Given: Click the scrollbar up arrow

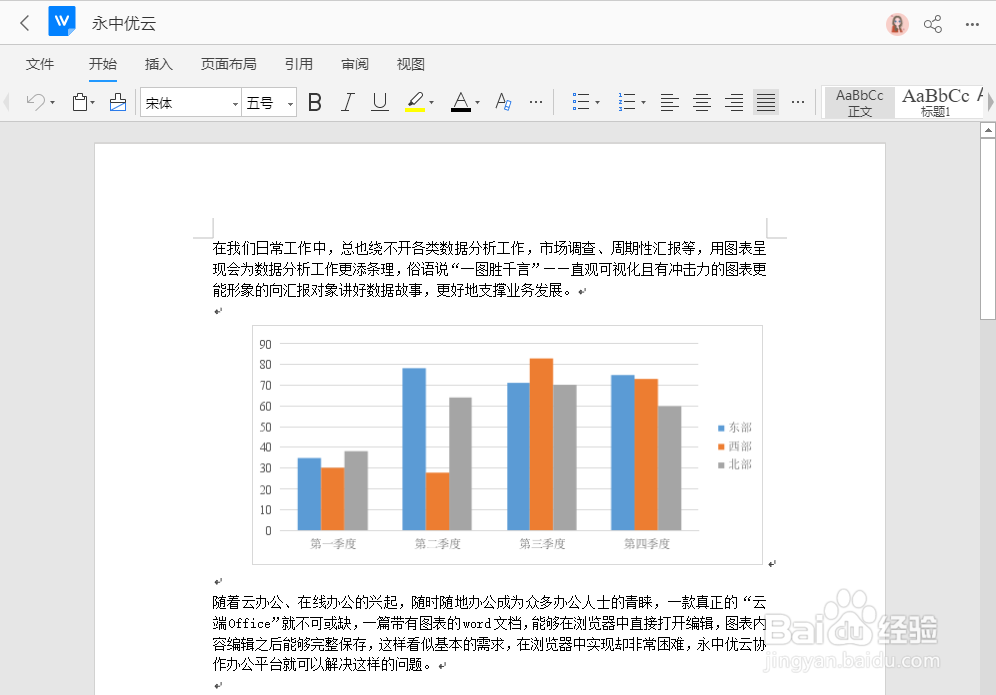Looking at the screenshot, I should click(x=988, y=130).
